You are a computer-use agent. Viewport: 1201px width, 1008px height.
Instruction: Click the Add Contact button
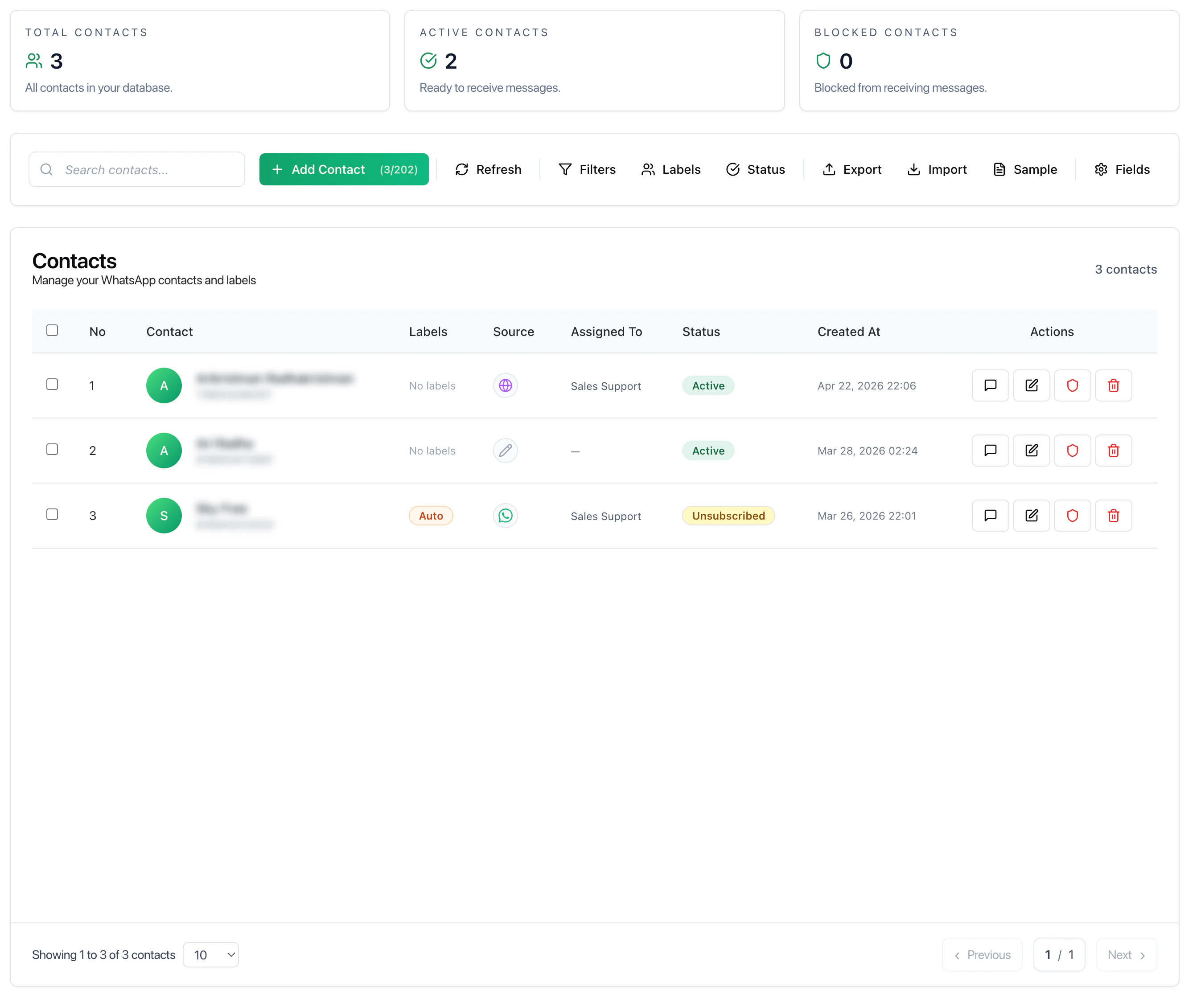[x=344, y=169]
